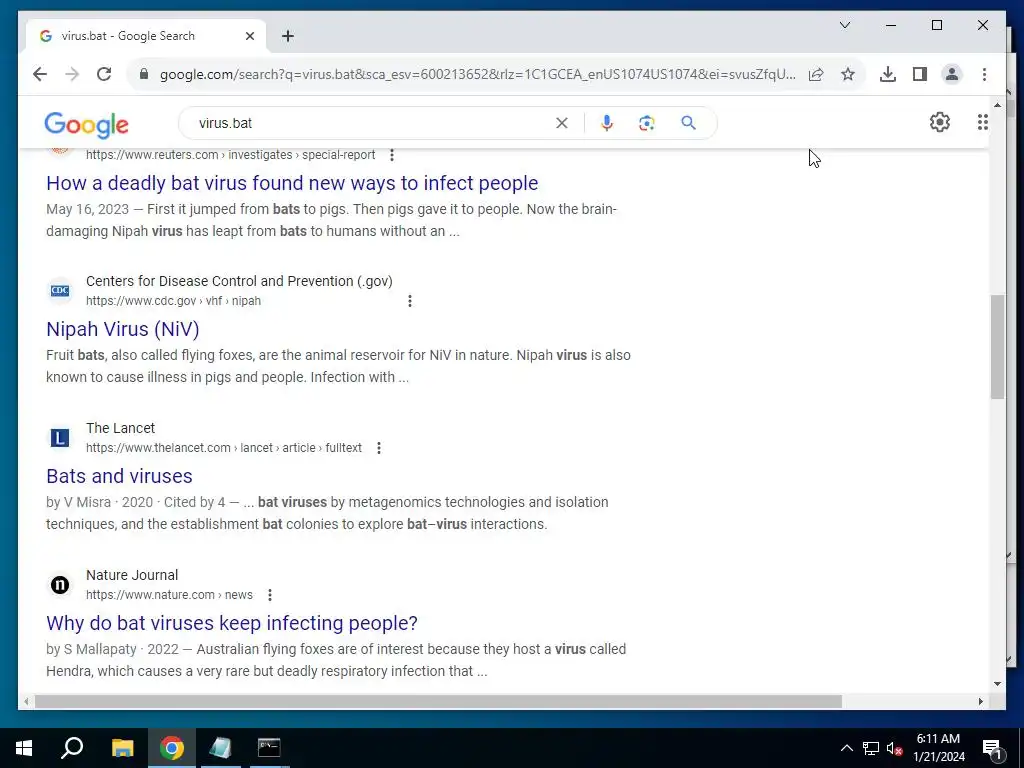The height and width of the screenshot is (768, 1024).
Task: Open the Chrome downloads icon
Action: coord(888,74)
